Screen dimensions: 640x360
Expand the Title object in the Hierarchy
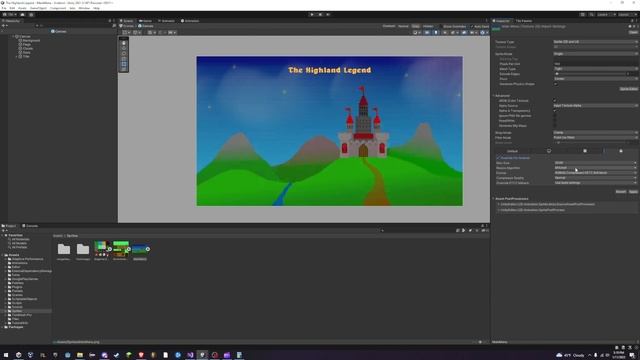(x=17, y=56)
